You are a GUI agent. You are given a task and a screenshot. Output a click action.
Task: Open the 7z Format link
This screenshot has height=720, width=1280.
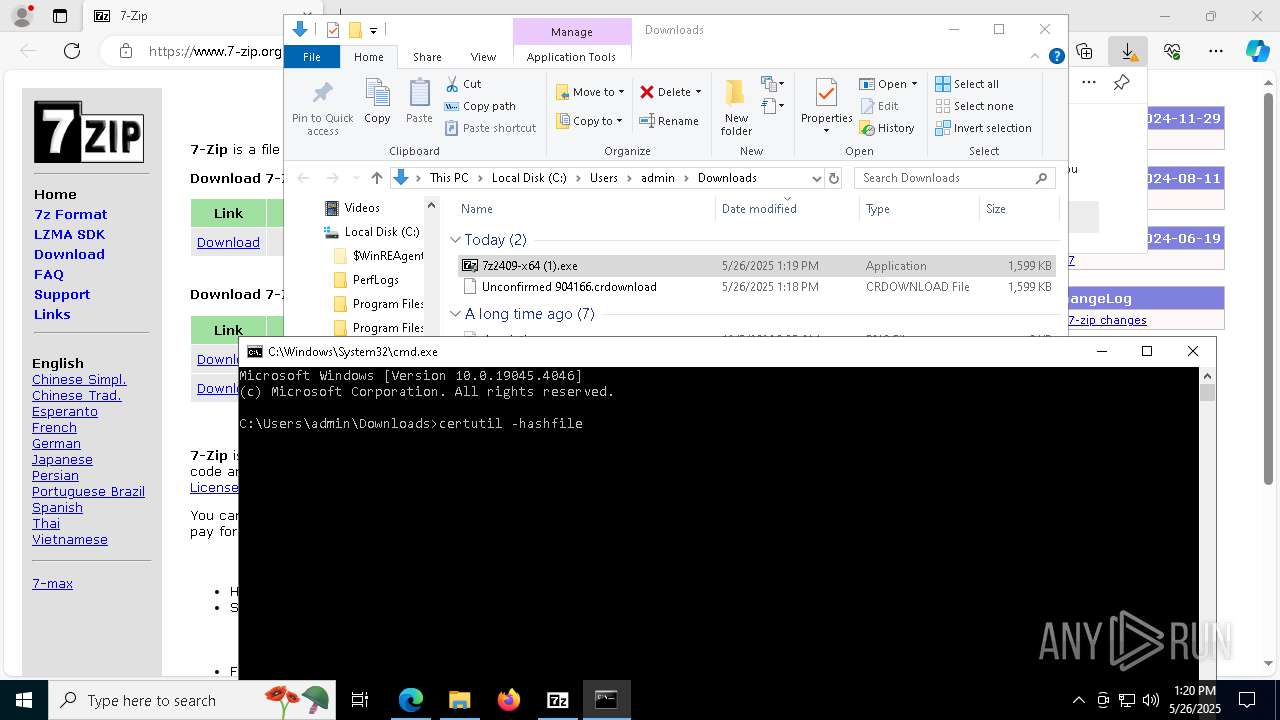tap(70, 214)
